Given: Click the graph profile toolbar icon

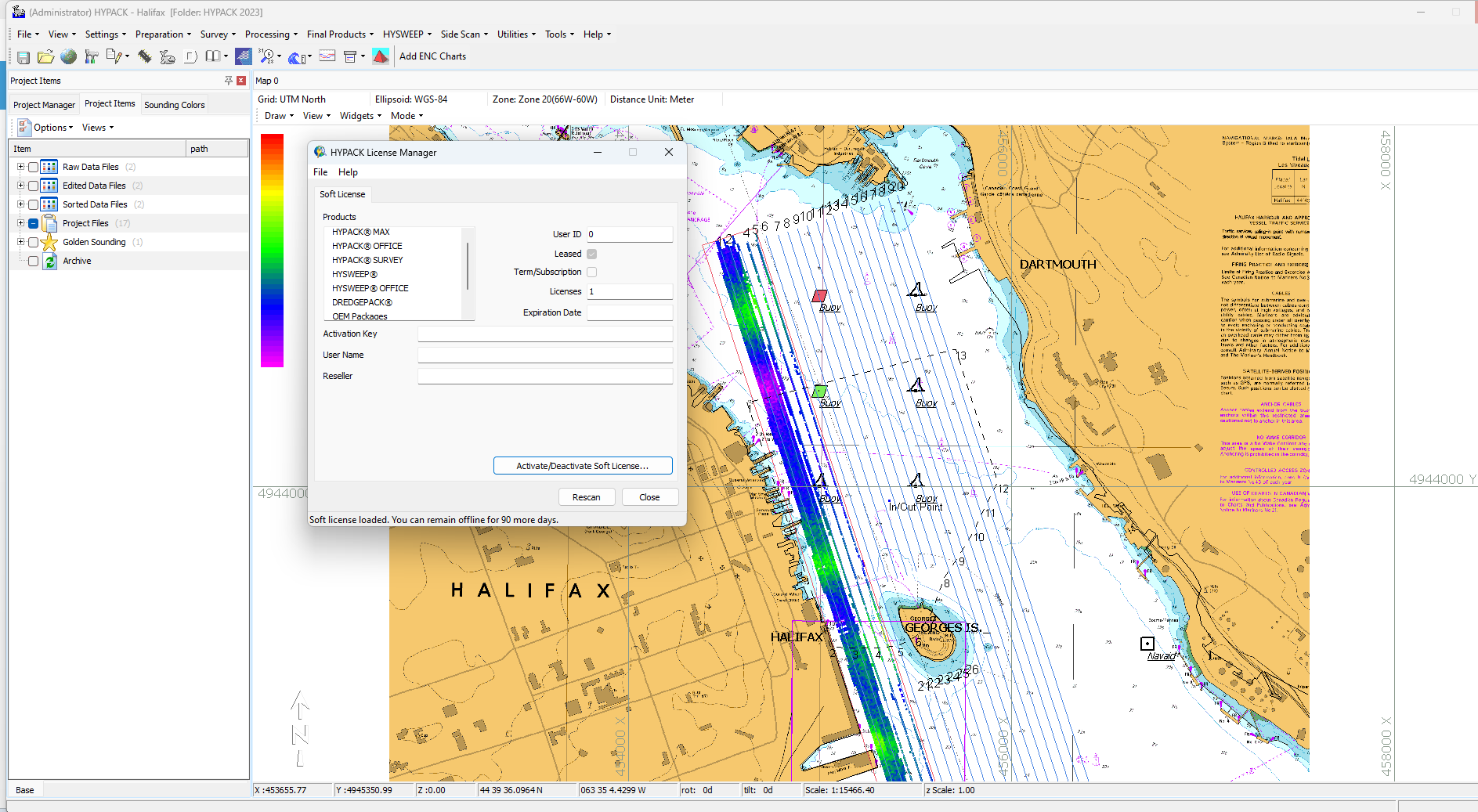Looking at the screenshot, I should point(327,56).
